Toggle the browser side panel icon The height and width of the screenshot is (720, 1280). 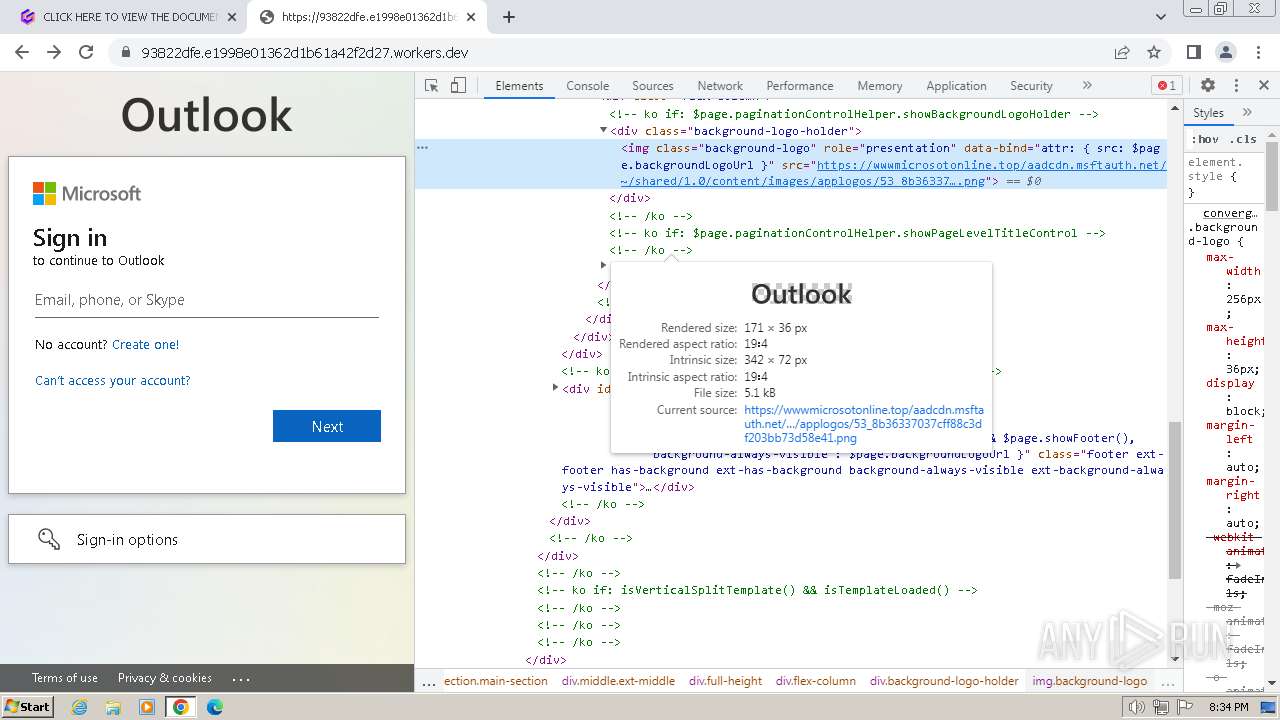[x=1194, y=52]
